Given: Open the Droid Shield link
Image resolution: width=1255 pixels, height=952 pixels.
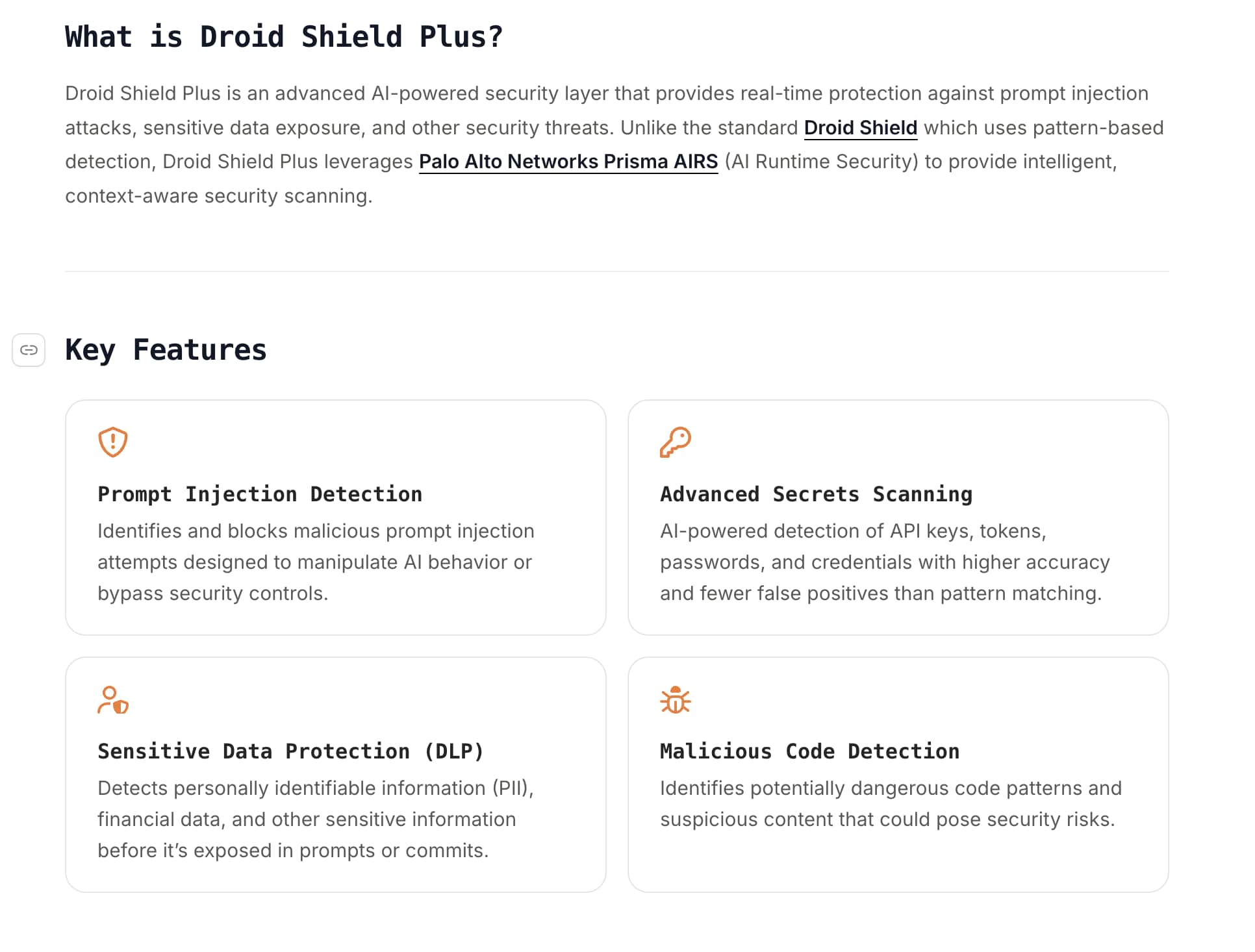Looking at the screenshot, I should tap(861, 127).
